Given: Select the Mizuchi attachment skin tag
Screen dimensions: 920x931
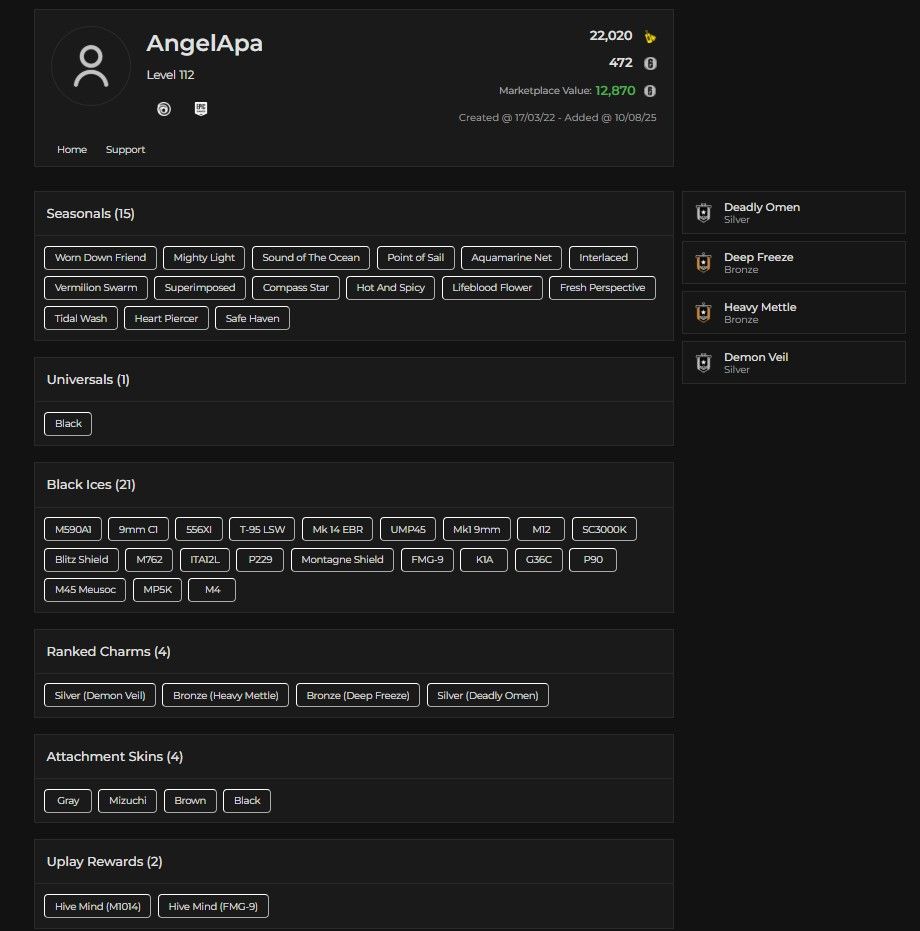Looking at the screenshot, I should (127, 801).
